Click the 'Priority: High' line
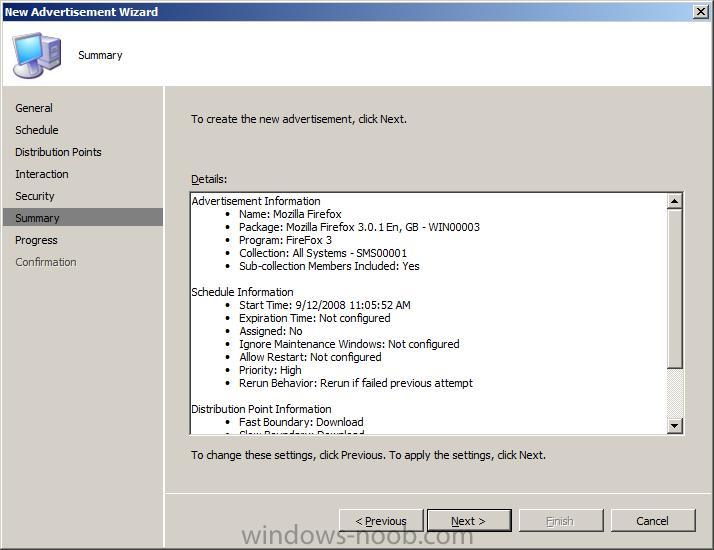The height and width of the screenshot is (550, 714). tap(270, 370)
